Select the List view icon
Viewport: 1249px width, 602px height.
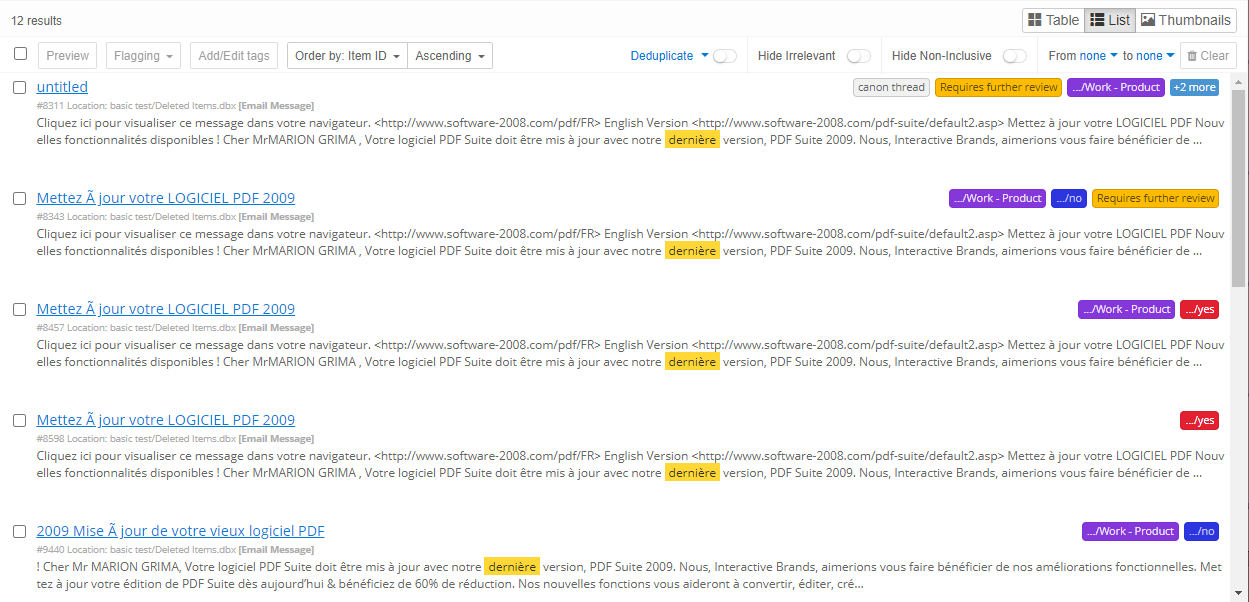(1110, 19)
